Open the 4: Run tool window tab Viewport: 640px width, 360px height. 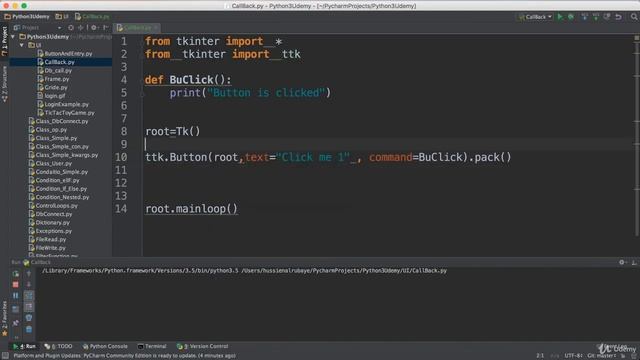click(x=24, y=347)
